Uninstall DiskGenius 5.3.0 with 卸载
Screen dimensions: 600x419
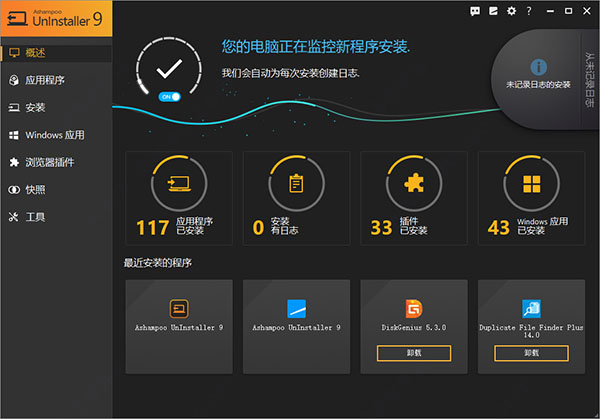tap(414, 353)
